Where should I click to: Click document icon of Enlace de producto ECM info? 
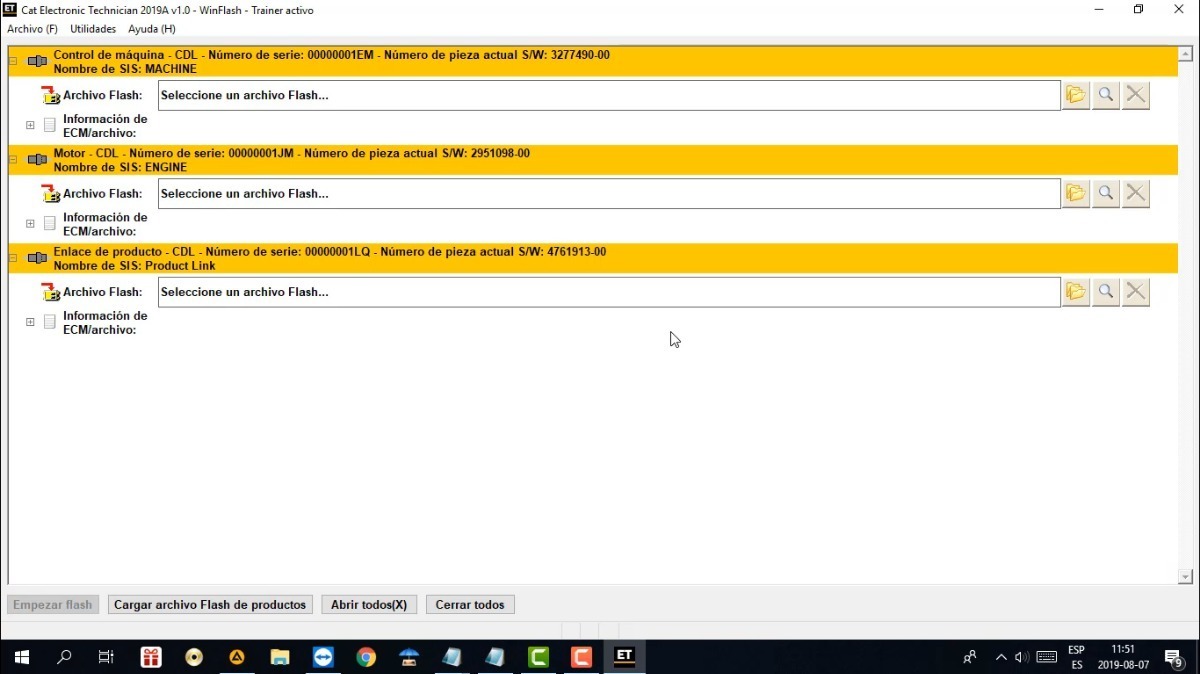(49, 322)
